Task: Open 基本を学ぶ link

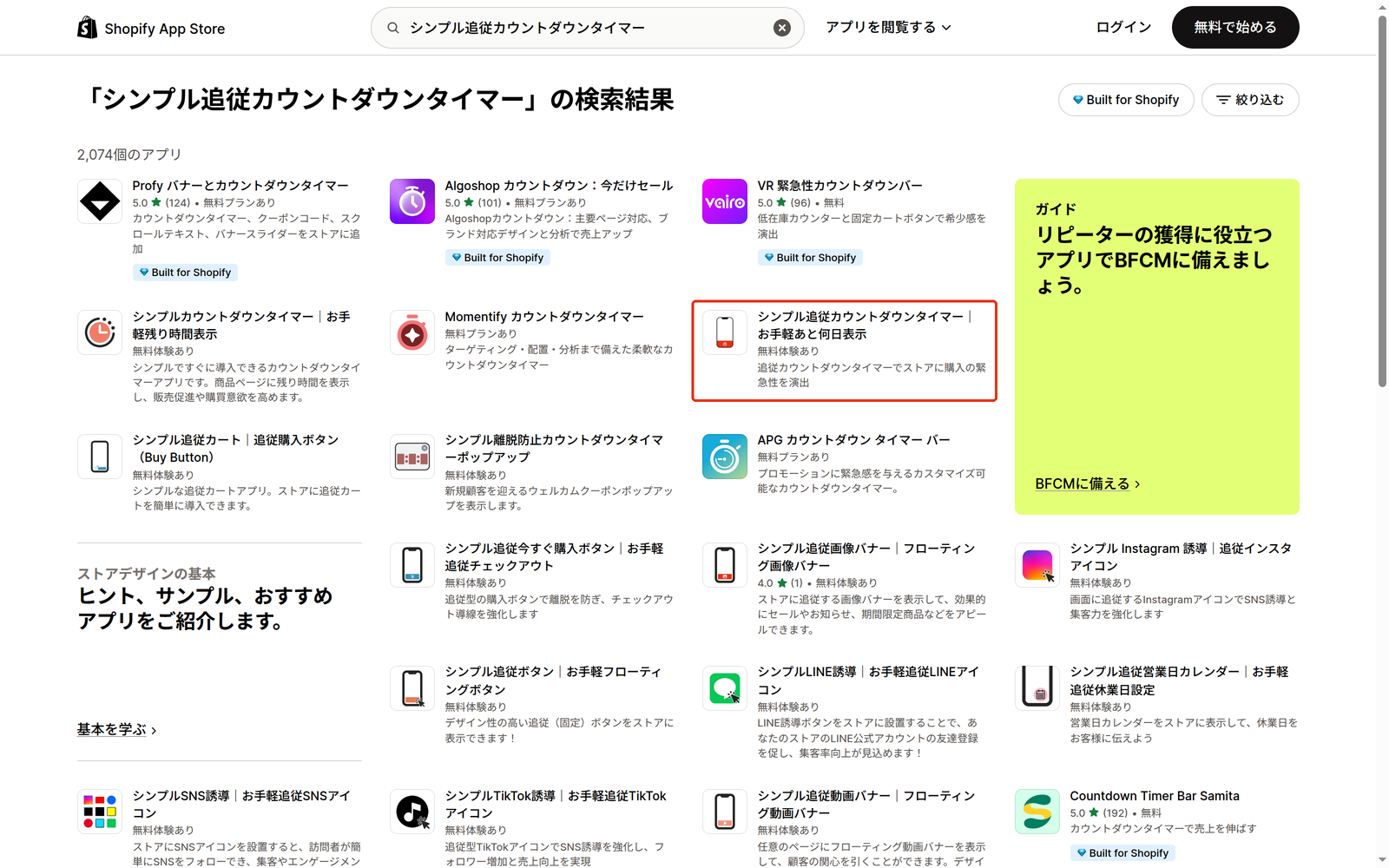Action: coord(117,730)
